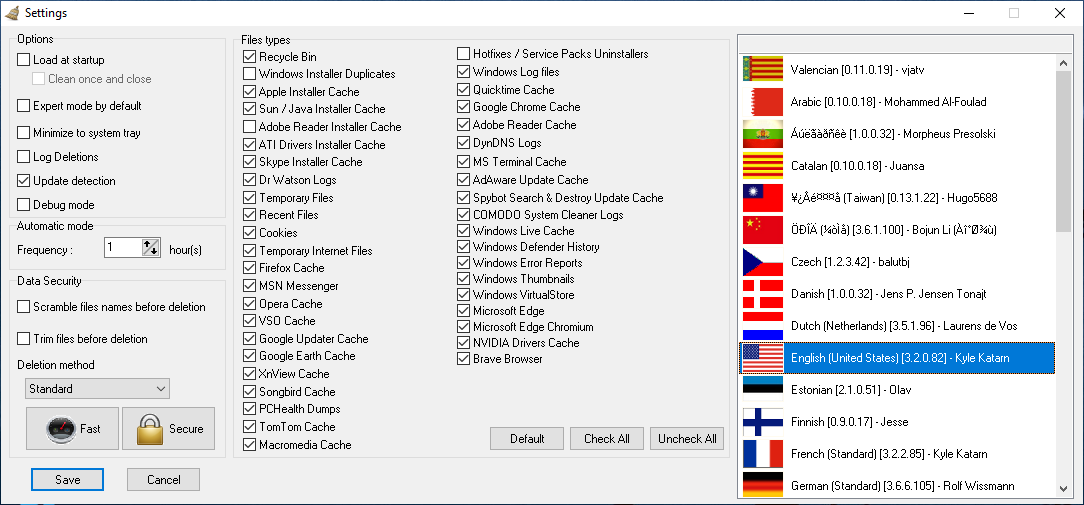Uncheck Cookies checkbox
This screenshot has height=505, width=1084.
[x=250, y=232]
